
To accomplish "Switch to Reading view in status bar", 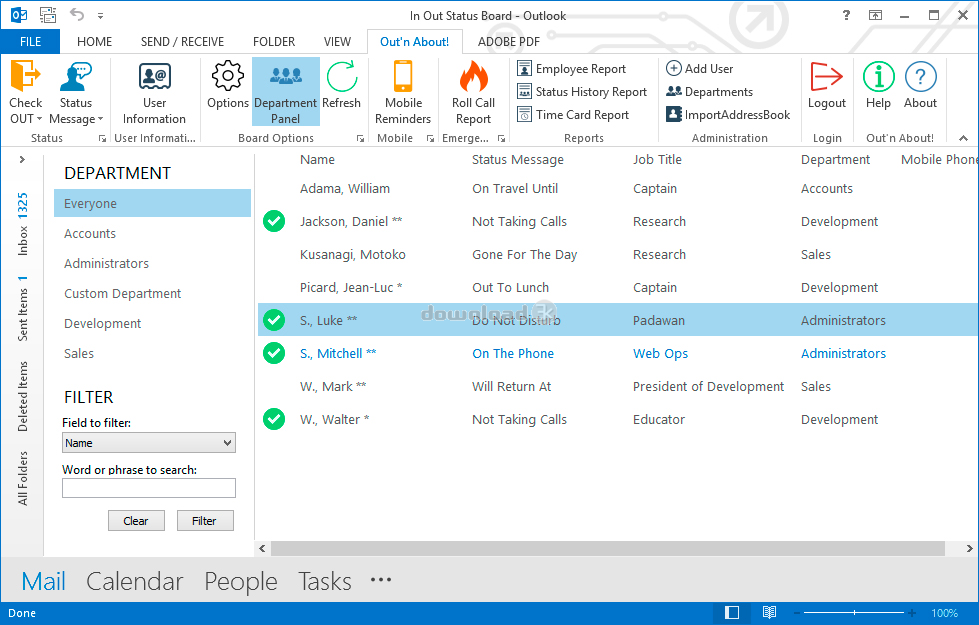I will (769, 613).
